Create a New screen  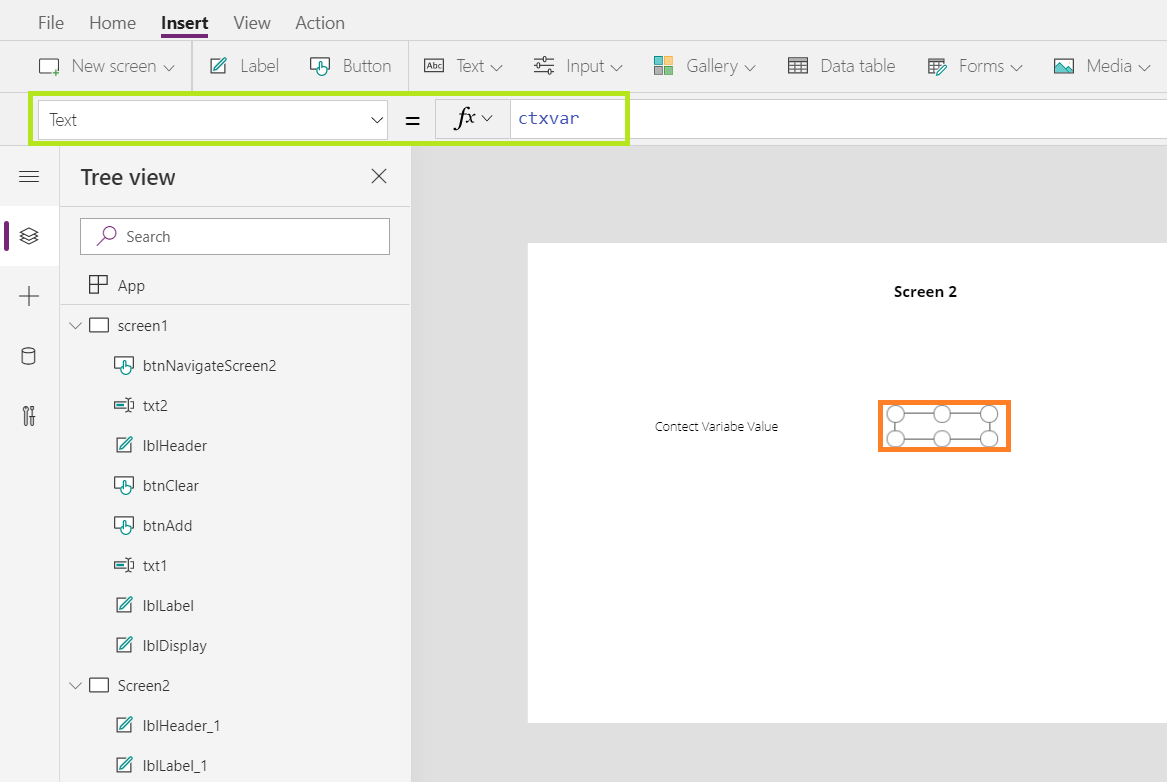pos(106,65)
